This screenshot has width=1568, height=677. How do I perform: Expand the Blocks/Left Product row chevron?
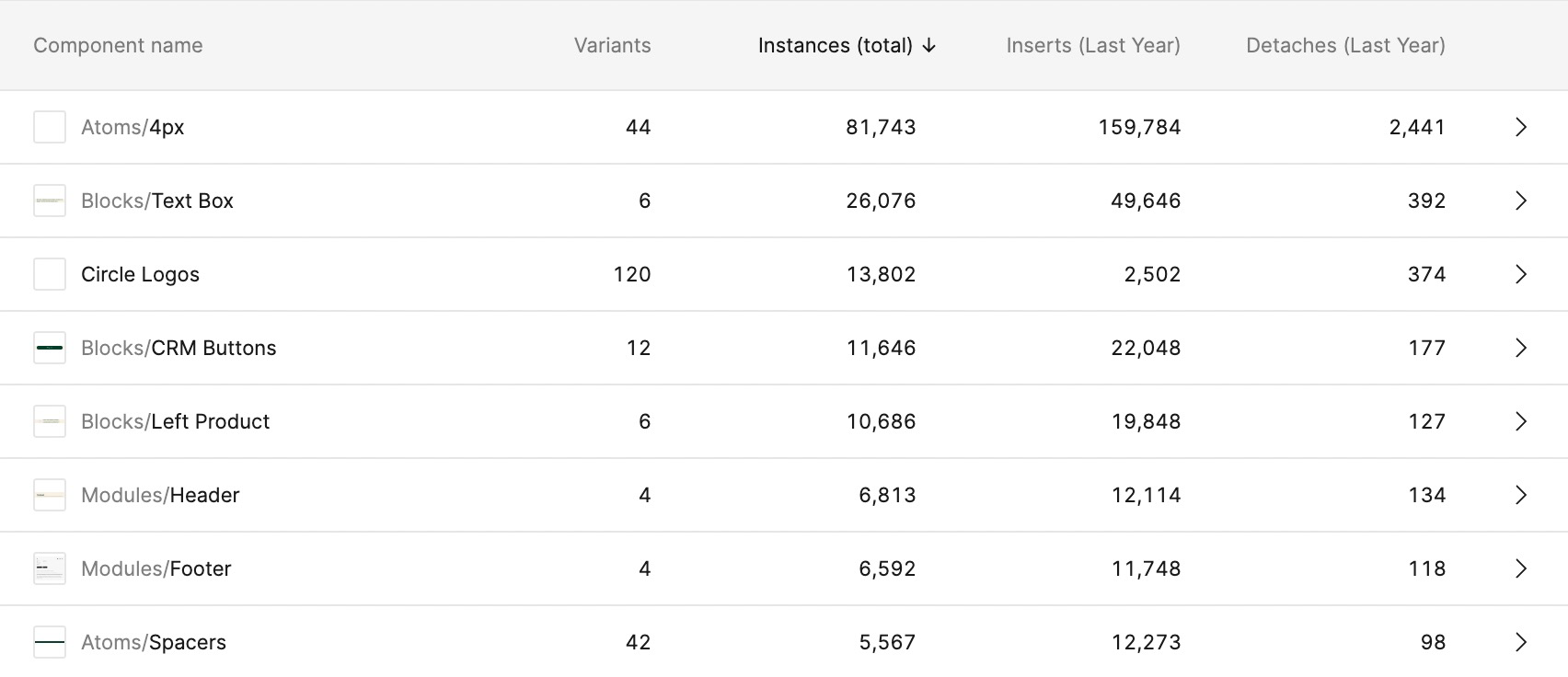click(1521, 421)
